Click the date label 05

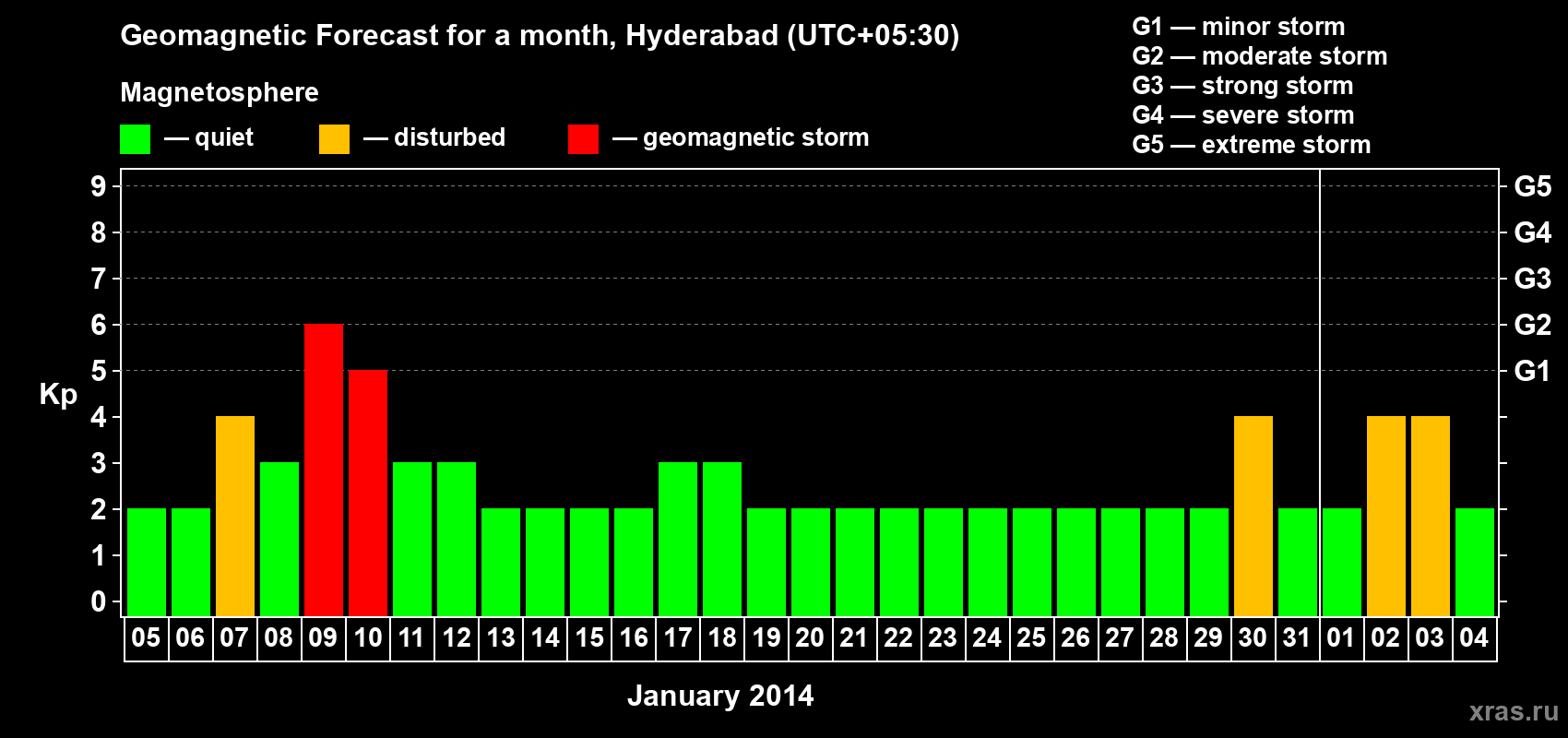coord(146,638)
